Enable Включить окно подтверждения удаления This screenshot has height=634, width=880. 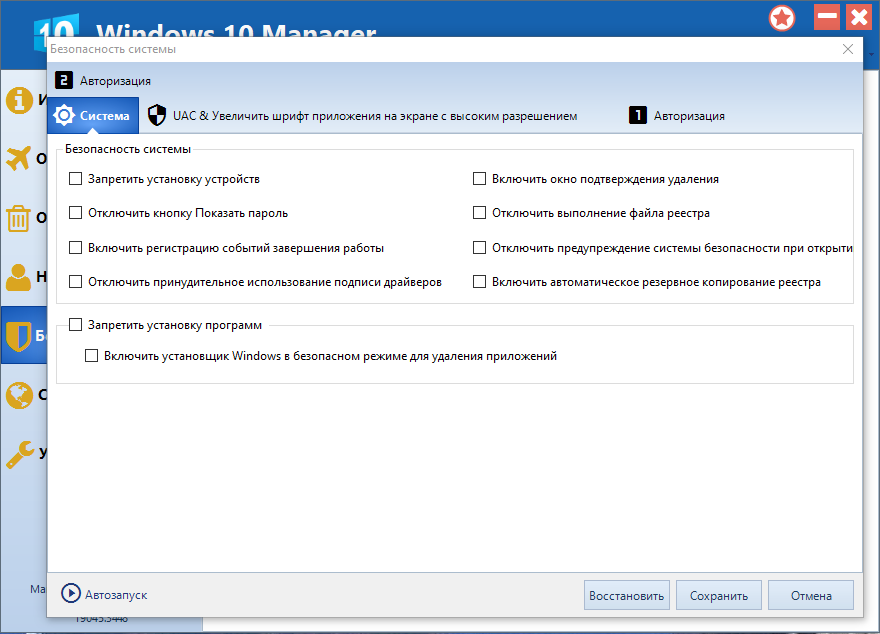coord(479,178)
